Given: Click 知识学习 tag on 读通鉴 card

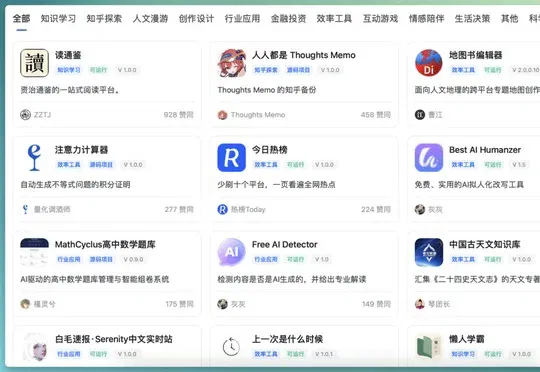Looking at the screenshot, I should tap(69, 70).
